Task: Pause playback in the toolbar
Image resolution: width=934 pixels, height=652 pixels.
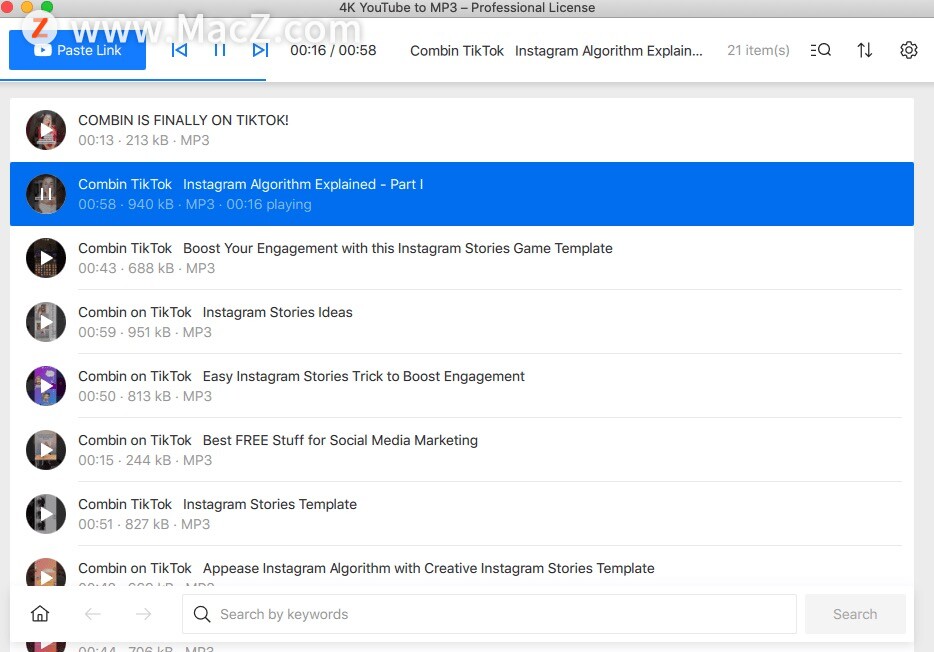Action: tap(220, 50)
